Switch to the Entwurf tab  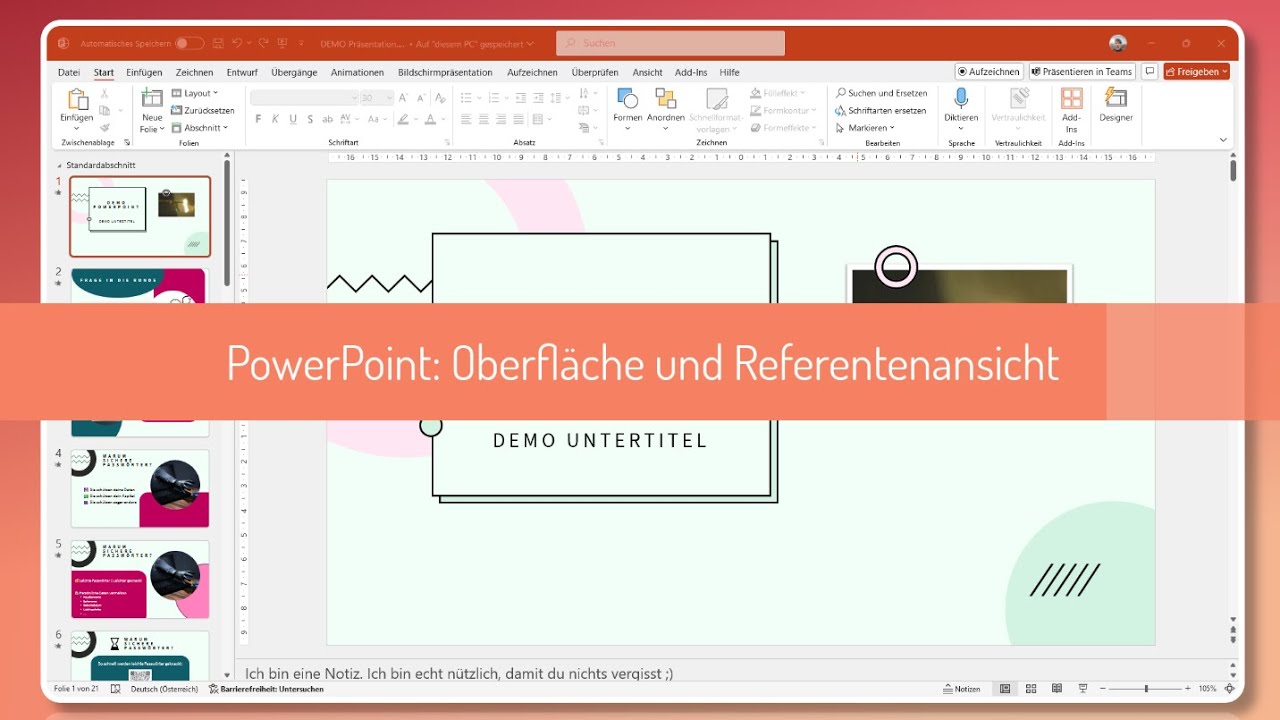[242, 72]
